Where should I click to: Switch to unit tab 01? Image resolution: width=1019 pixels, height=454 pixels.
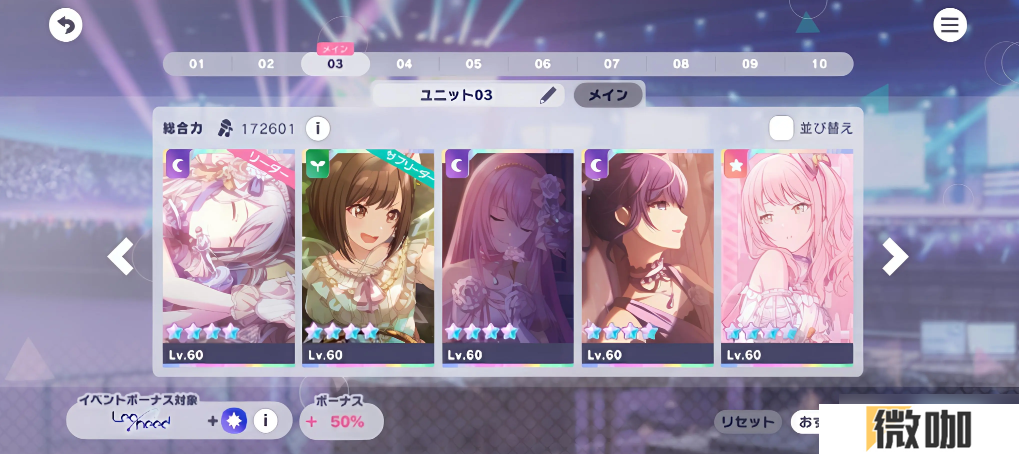click(196, 64)
